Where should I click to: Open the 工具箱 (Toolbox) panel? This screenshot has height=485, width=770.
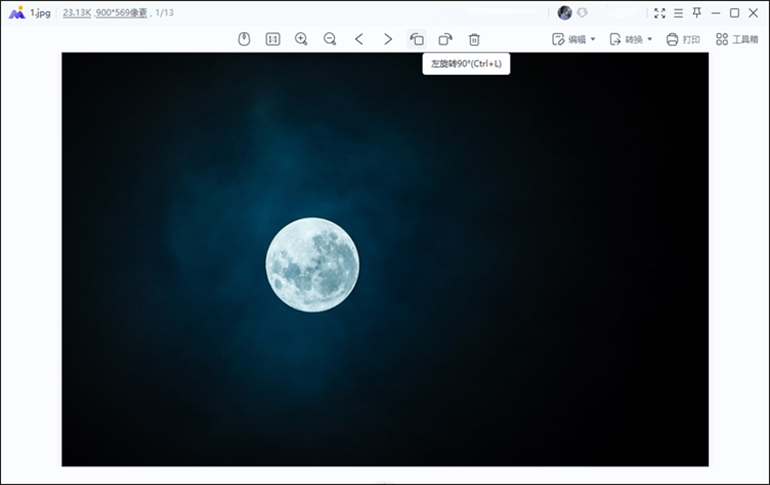tap(737, 39)
